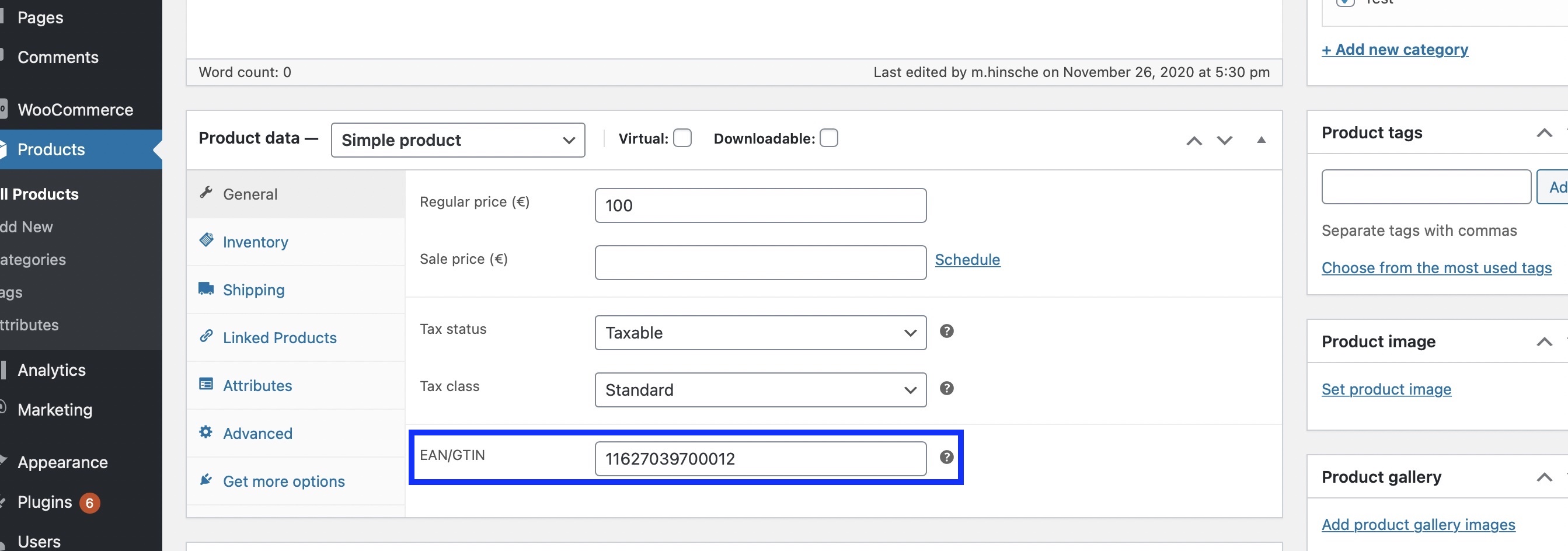Click Add new category link

point(1395,49)
